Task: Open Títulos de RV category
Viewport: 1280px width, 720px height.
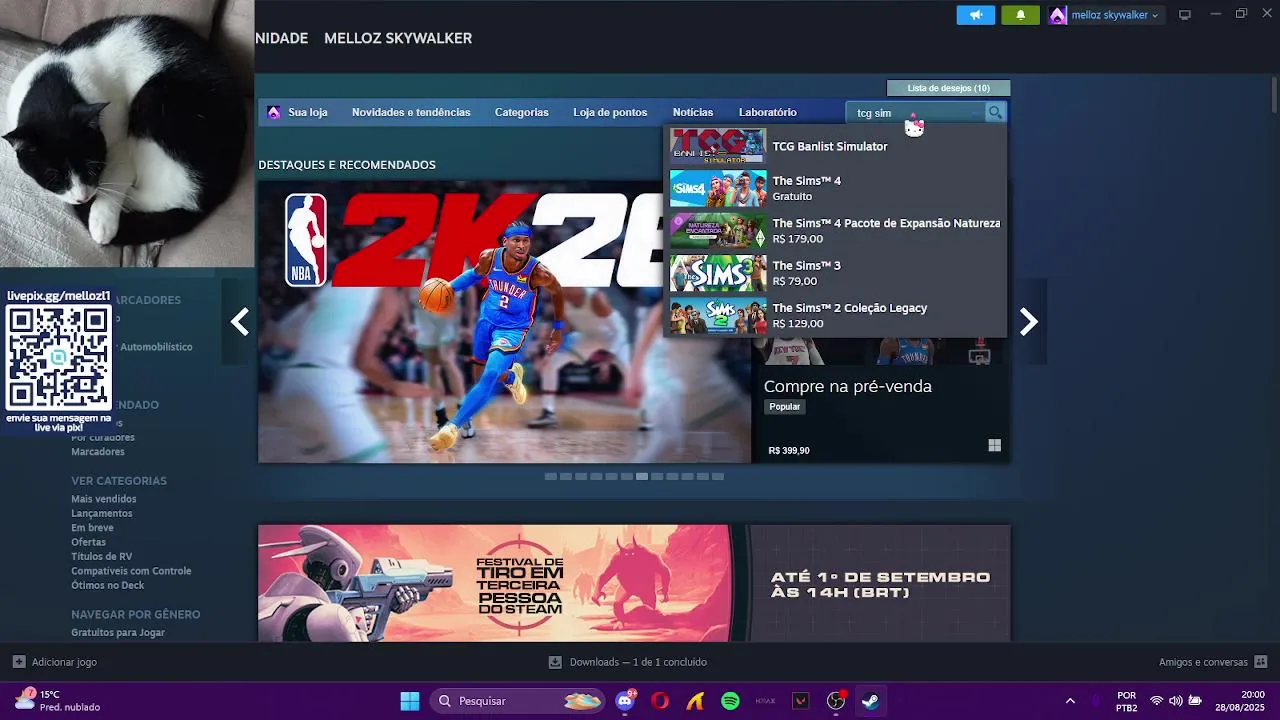Action: [101, 556]
